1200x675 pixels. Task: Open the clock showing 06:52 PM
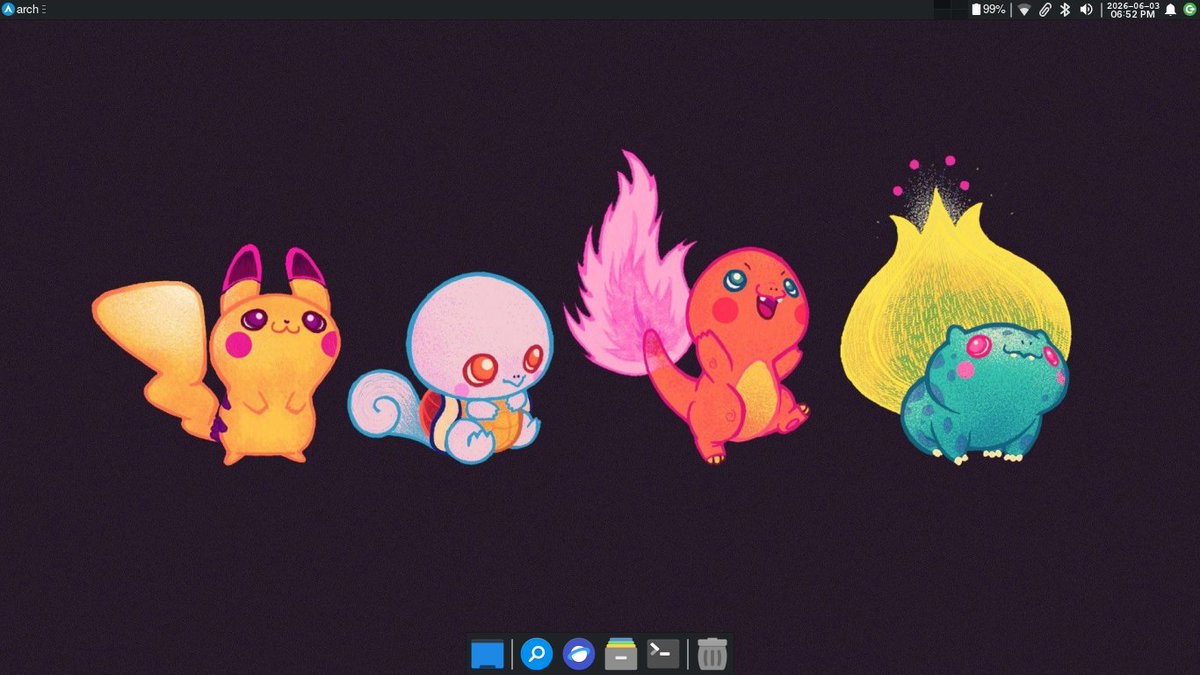(x=1132, y=9)
